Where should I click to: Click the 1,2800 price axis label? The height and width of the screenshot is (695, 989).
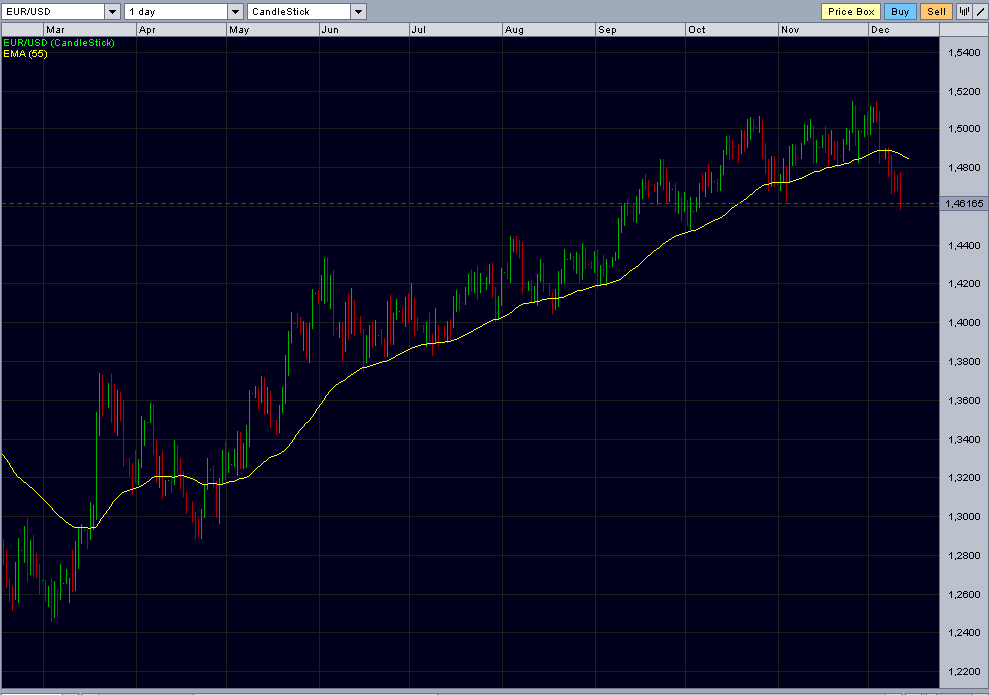tap(964, 556)
